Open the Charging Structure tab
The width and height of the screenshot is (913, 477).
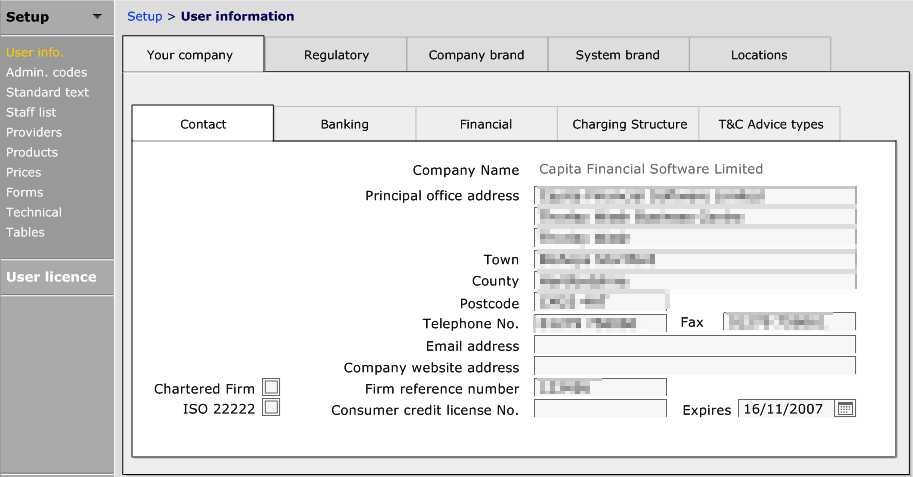click(629, 124)
